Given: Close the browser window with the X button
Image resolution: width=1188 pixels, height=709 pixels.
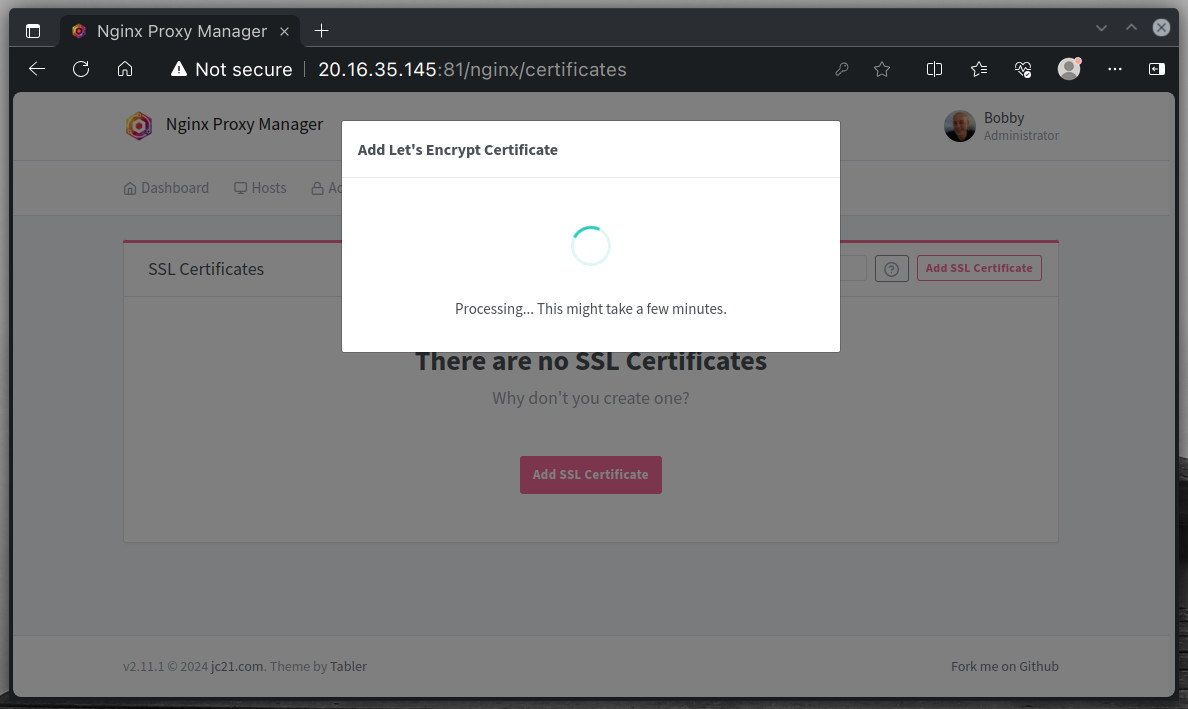Looking at the screenshot, I should pos(1161,28).
